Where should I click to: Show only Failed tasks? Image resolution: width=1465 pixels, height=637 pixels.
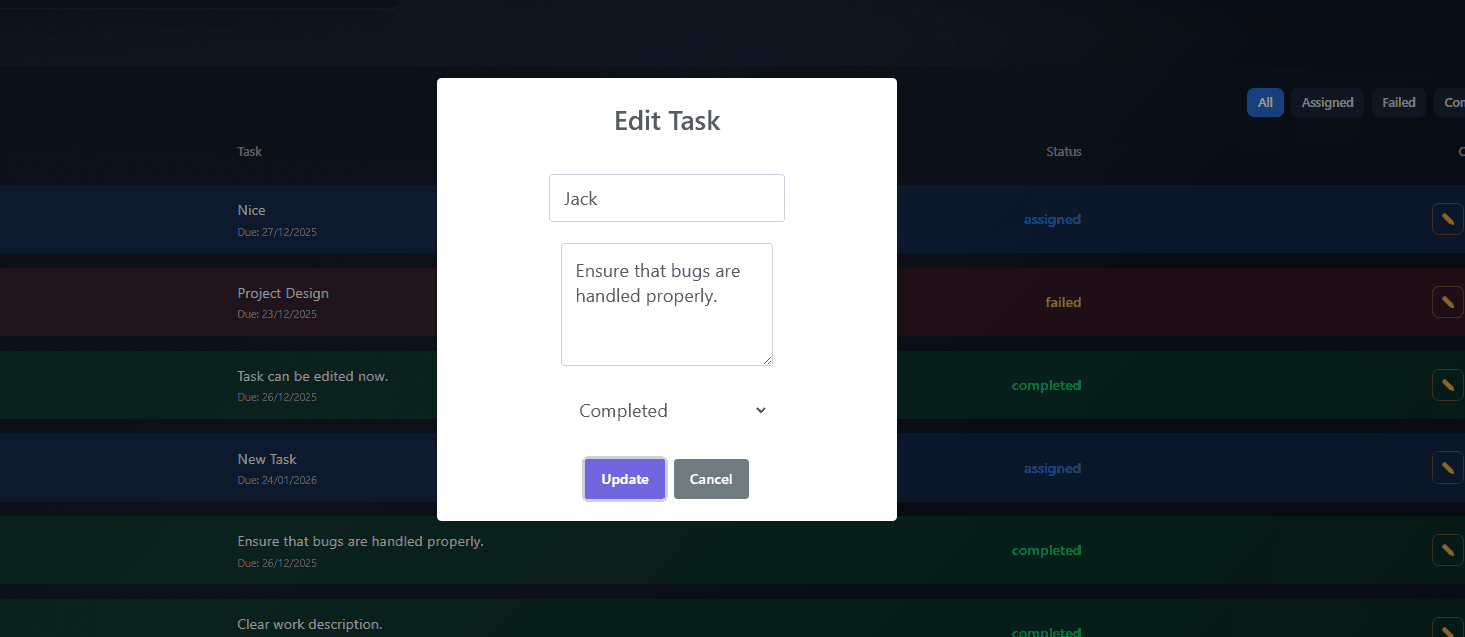click(x=1398, y=103)
